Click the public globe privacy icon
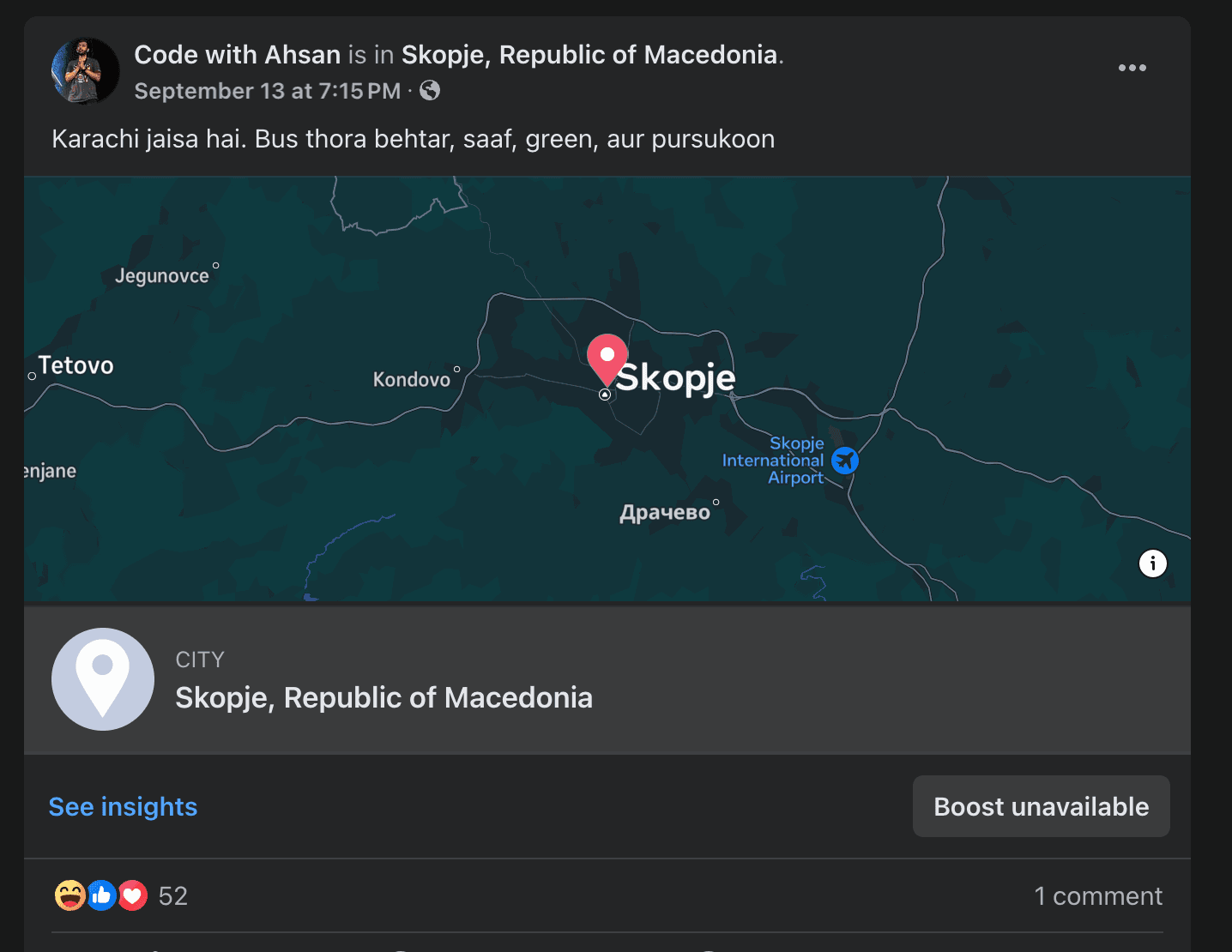 (430, 91)
